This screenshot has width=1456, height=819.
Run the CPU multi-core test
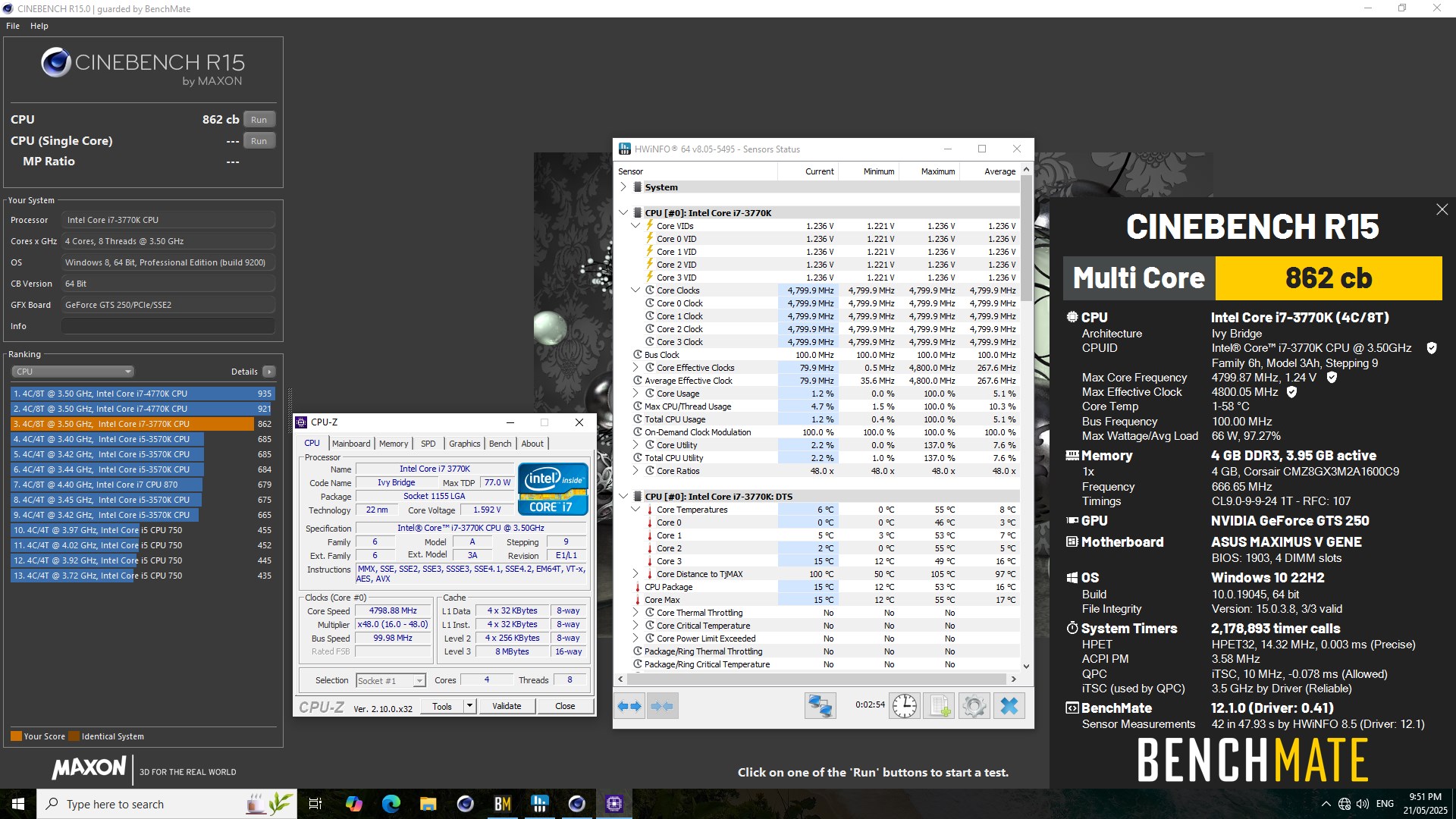point(259,120)
